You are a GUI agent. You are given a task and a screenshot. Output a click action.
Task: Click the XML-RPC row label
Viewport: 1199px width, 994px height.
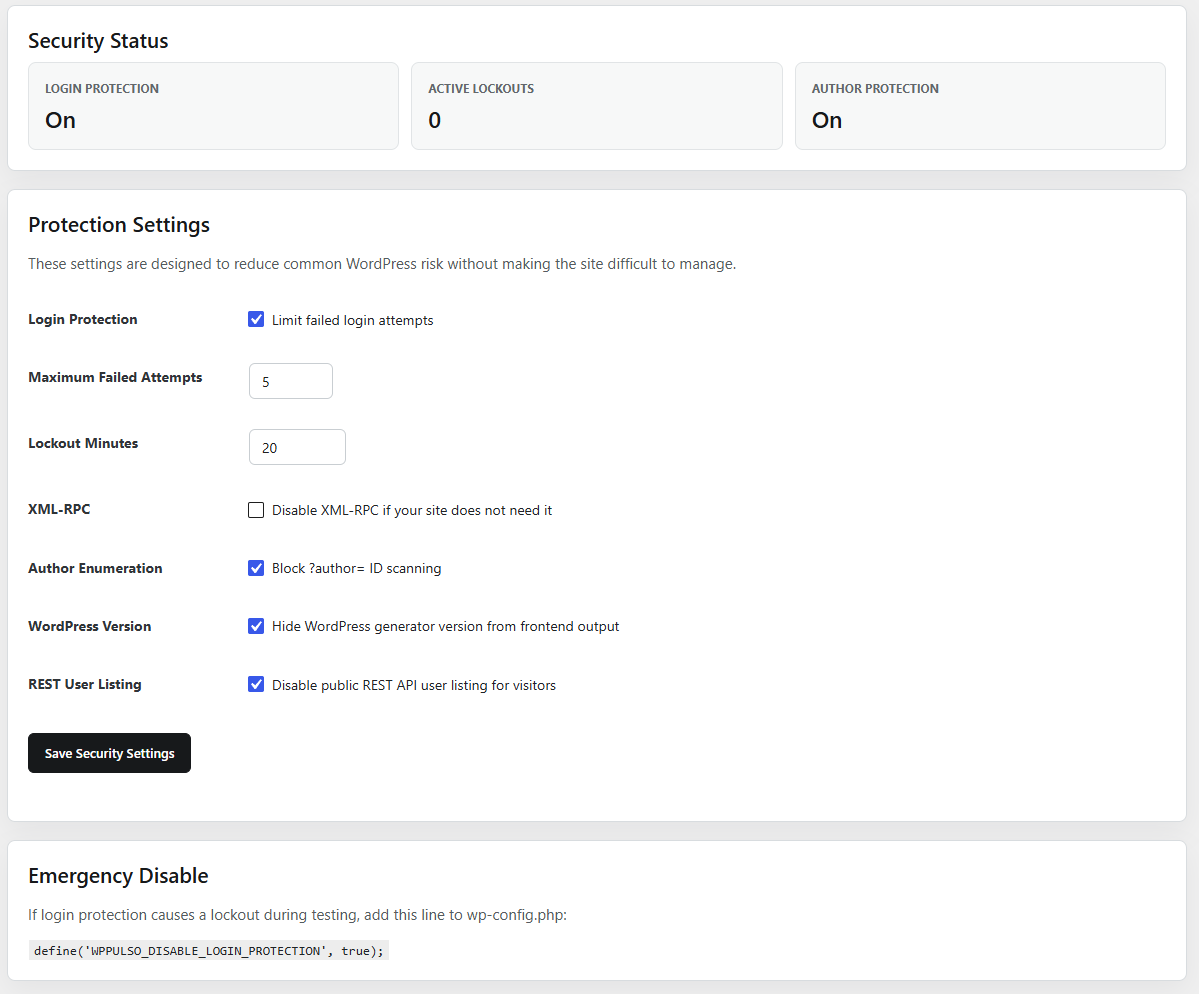tap(59, 509)
